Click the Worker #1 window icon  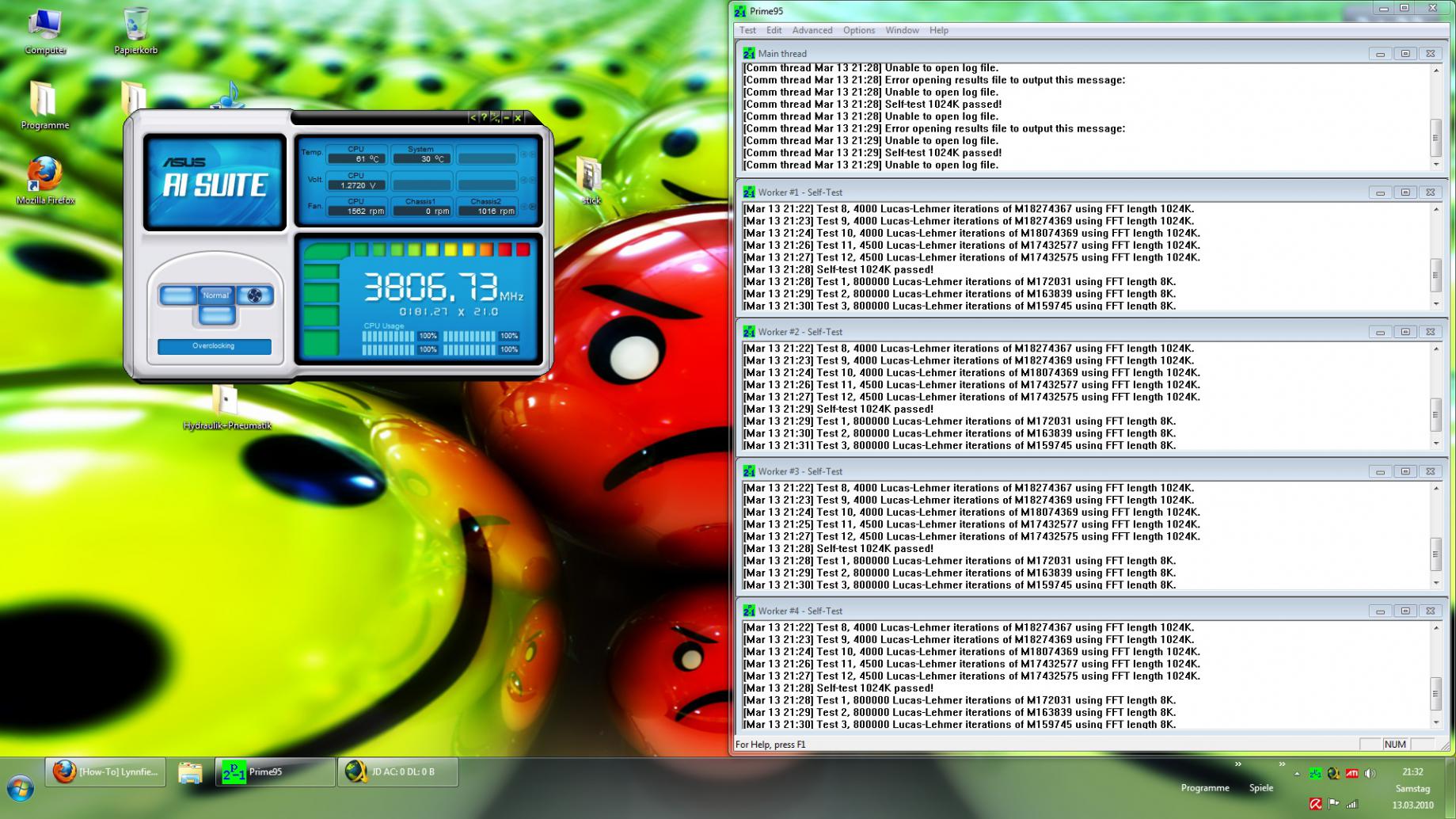[x=749, y=192]
